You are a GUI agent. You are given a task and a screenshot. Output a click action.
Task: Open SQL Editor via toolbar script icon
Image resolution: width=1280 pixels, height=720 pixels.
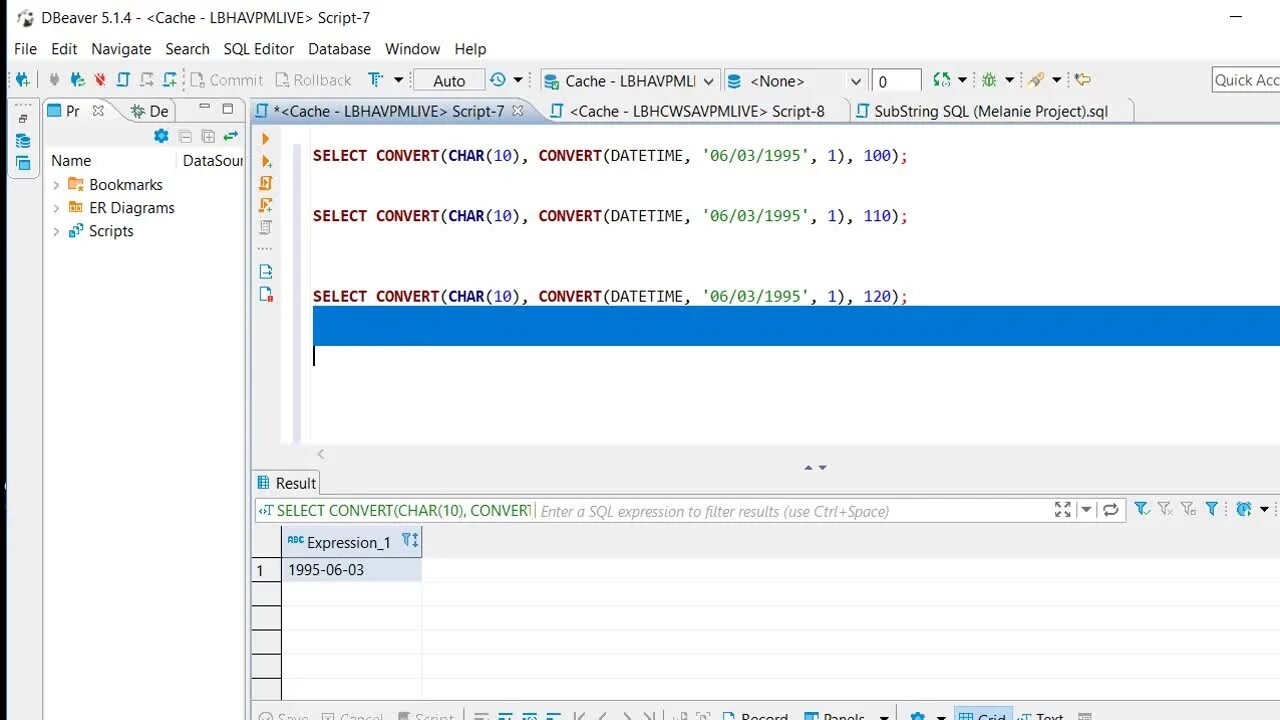123,80
